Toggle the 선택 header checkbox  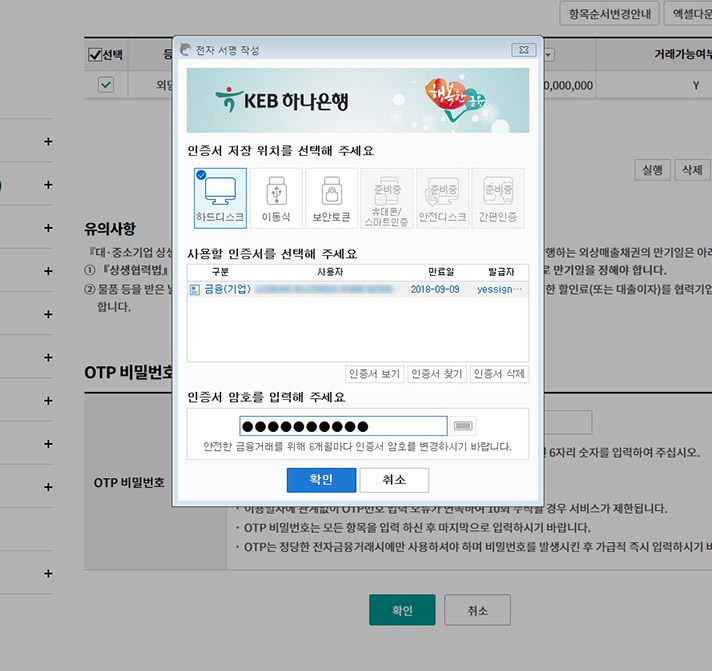tap(95, 55)
